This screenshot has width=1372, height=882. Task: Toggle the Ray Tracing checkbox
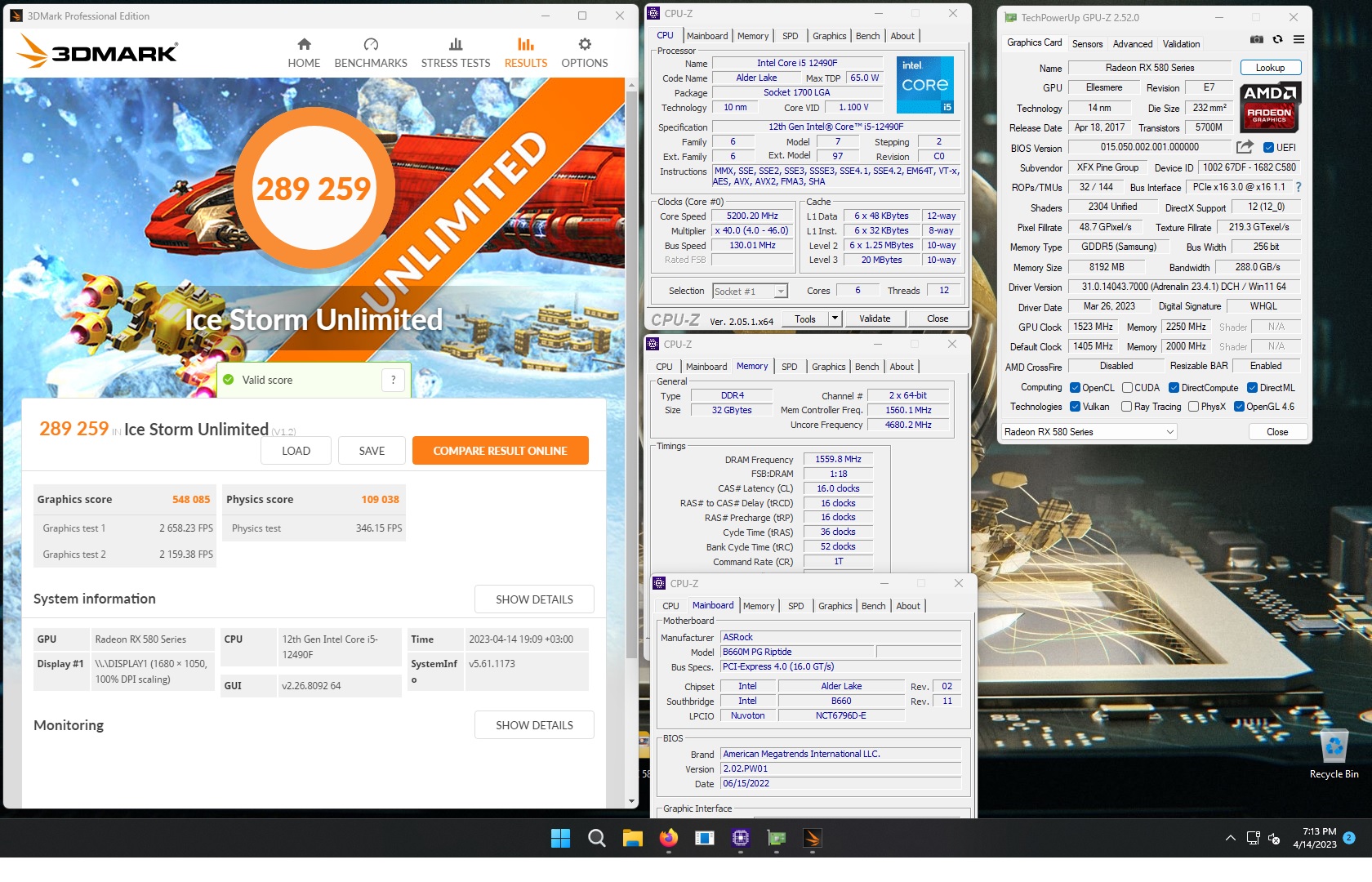coord(1127,407)
